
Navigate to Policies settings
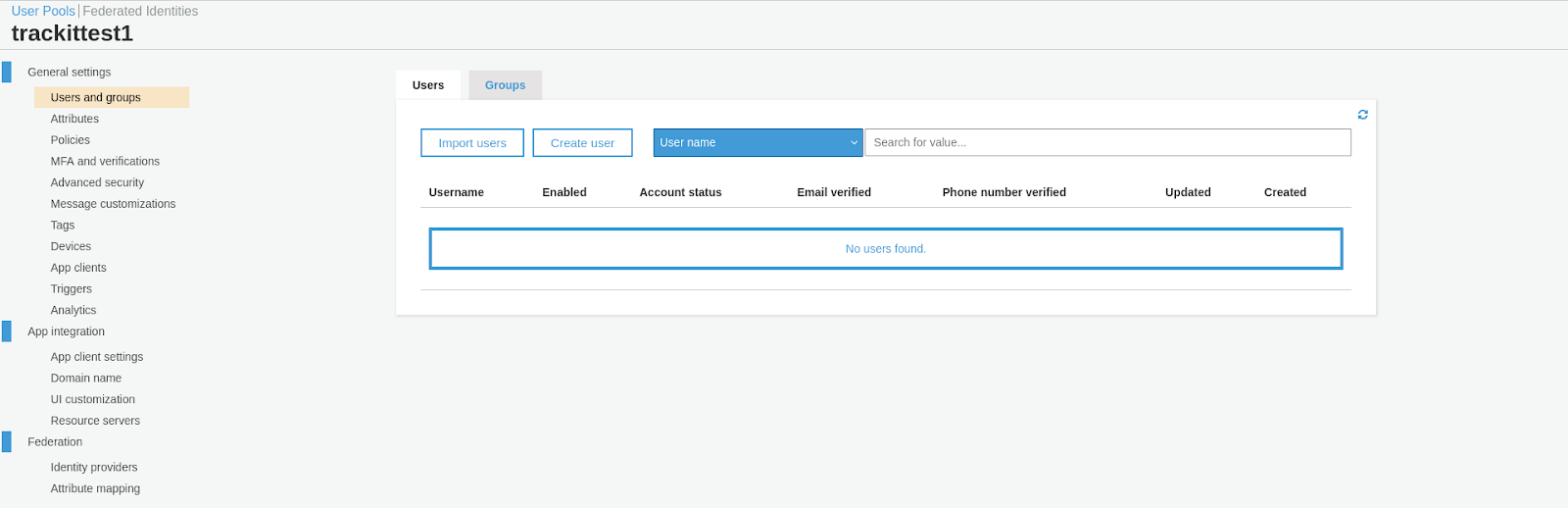[71, 140]
